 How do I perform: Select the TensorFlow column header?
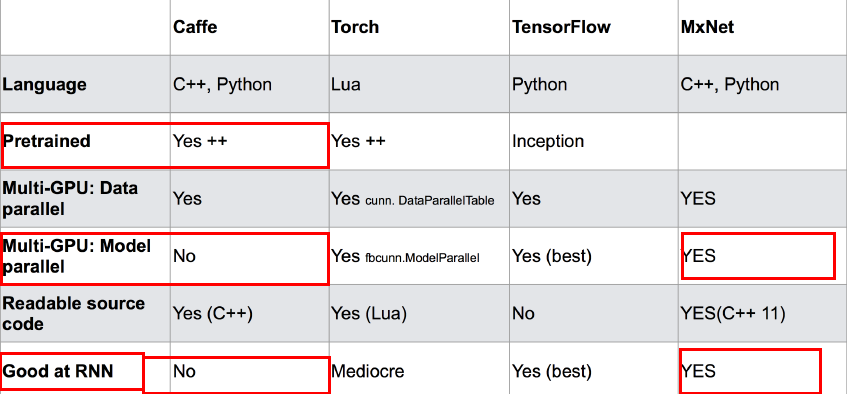tap(561, 27)
